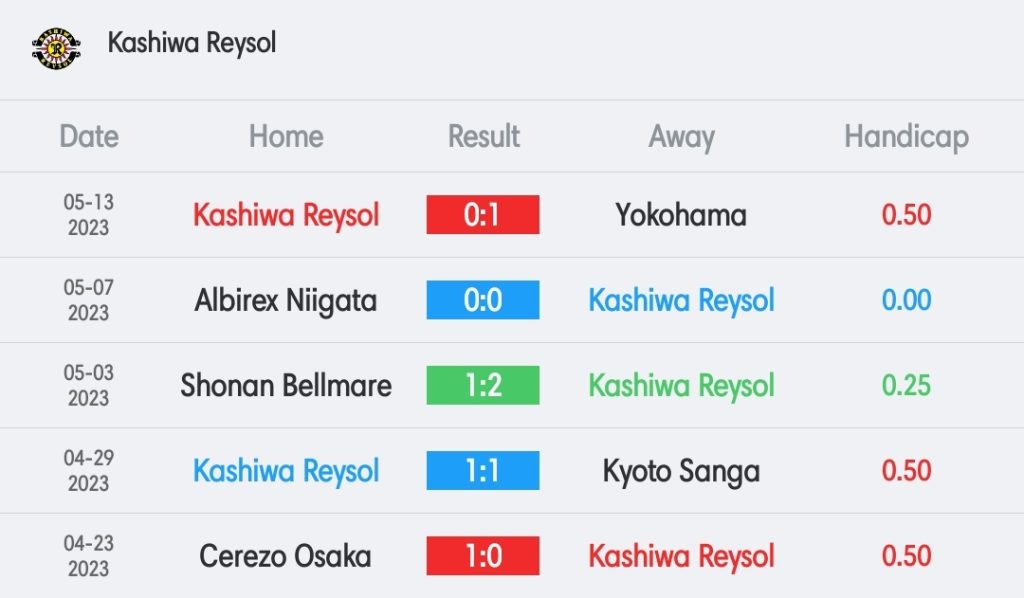Click the Albirex Niigata home team name

pyautogui.click(x=286, y=301)
